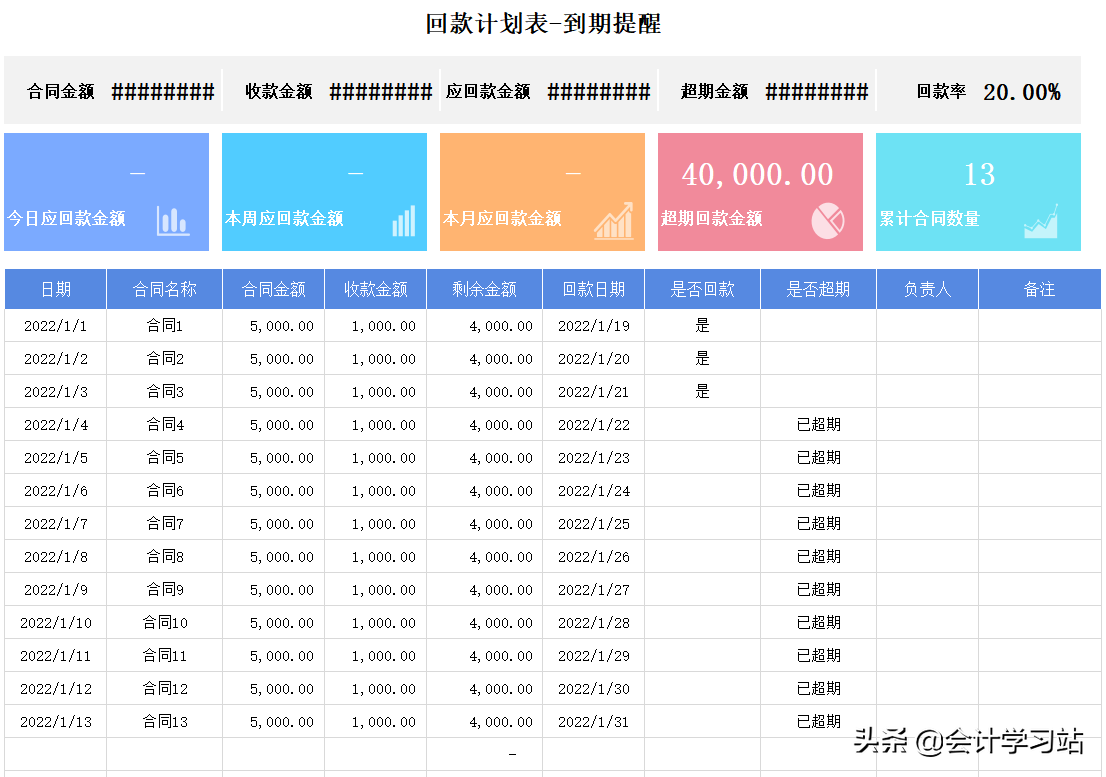Click the signal bars icon on 本周应回款金额 card
1106x777 pixels.
(404, 221)
